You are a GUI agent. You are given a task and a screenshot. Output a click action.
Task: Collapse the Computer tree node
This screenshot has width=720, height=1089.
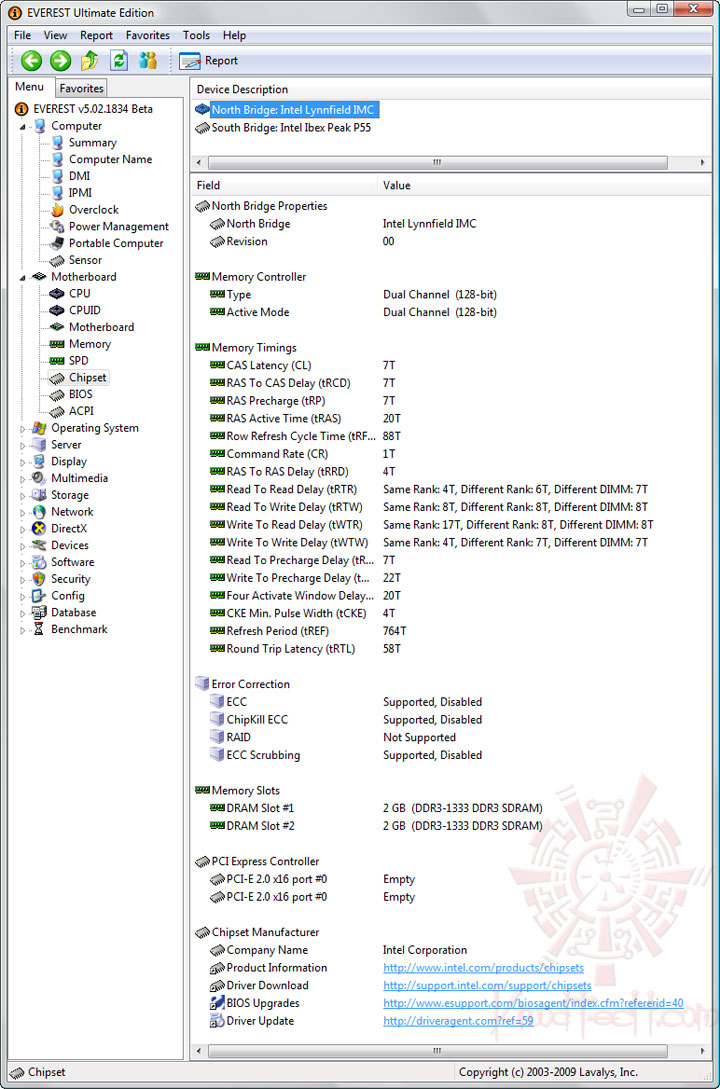pyautogui.click(x=22, y=126)
